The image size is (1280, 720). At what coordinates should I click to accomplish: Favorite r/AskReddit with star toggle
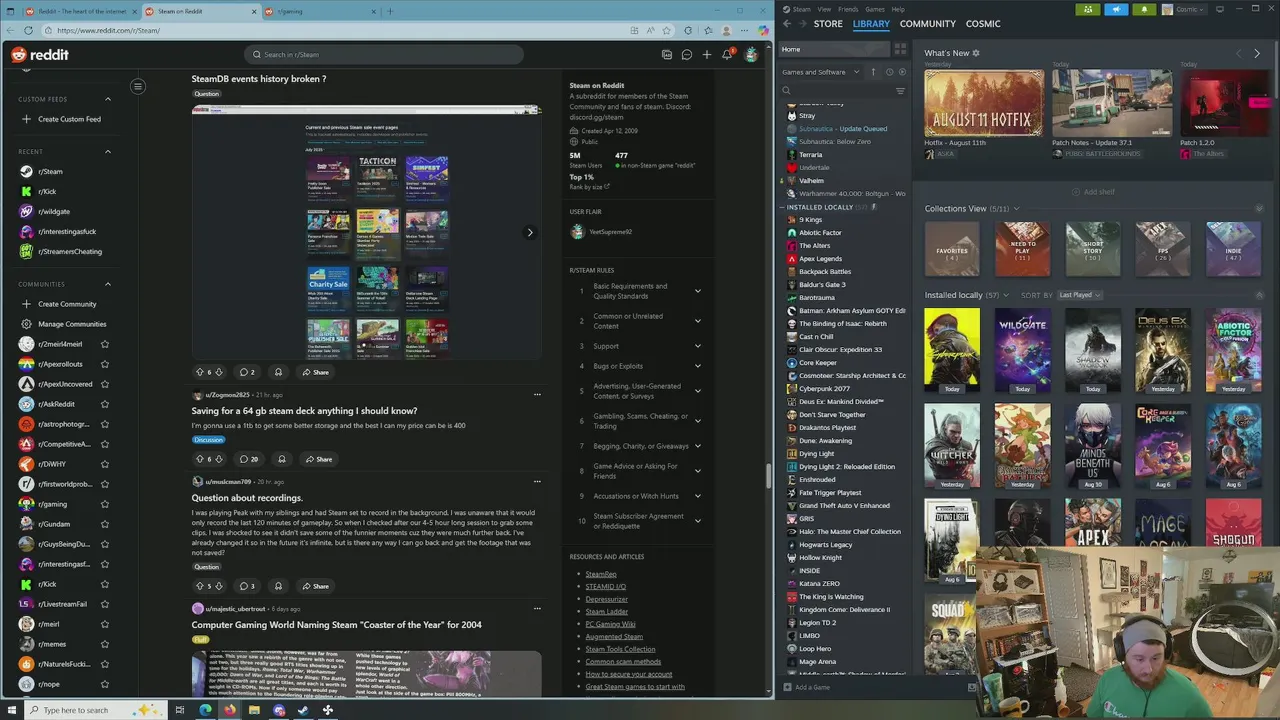click(x=104, y=404)
